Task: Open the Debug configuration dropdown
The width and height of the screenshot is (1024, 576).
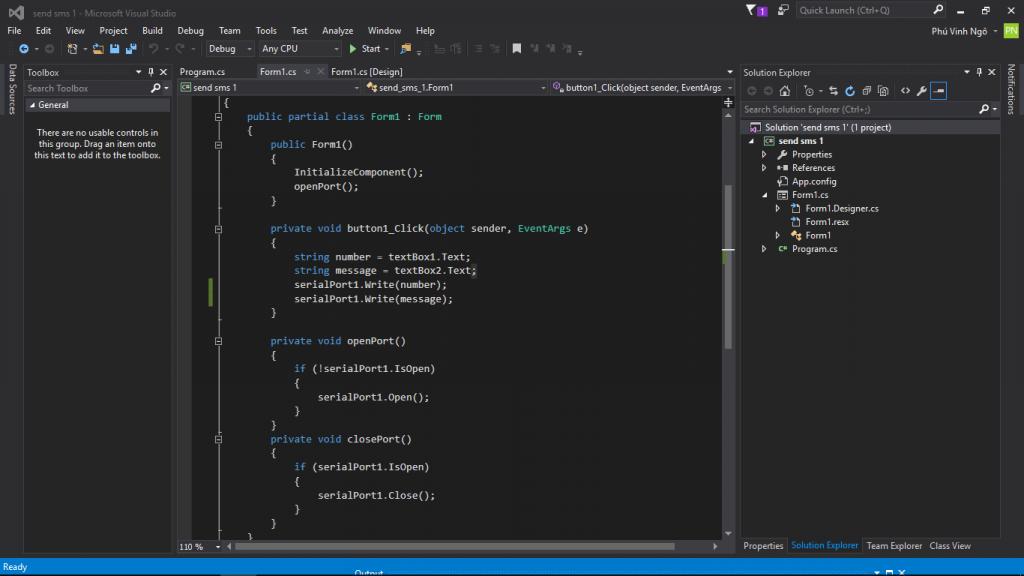Action: click(229, 48)
